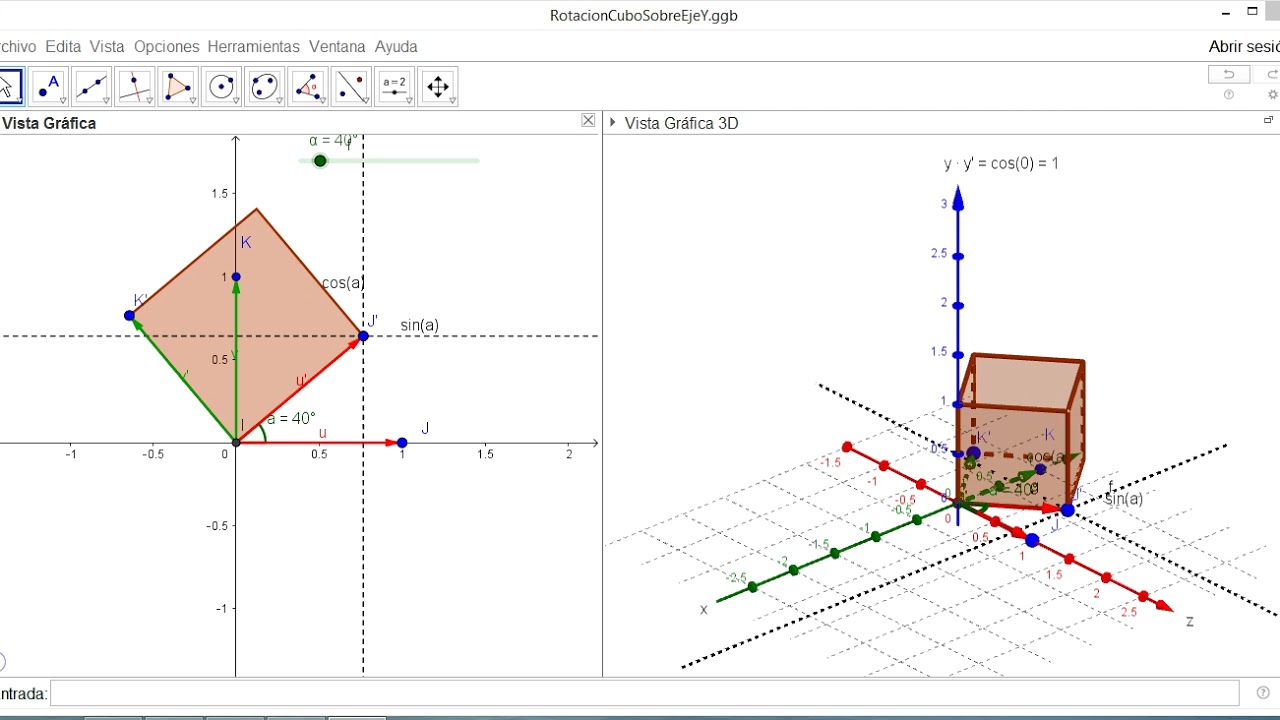Open the Vista menu
This screenshot has width=1280, height=720.
click(x=107, y=46)
